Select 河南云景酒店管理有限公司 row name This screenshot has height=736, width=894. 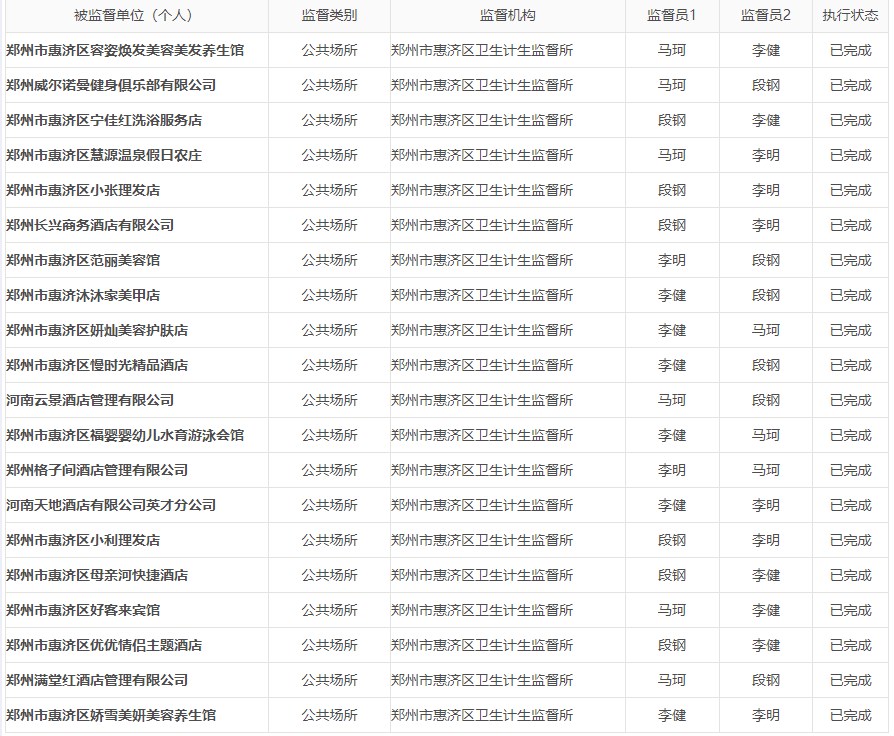(90, 400)
